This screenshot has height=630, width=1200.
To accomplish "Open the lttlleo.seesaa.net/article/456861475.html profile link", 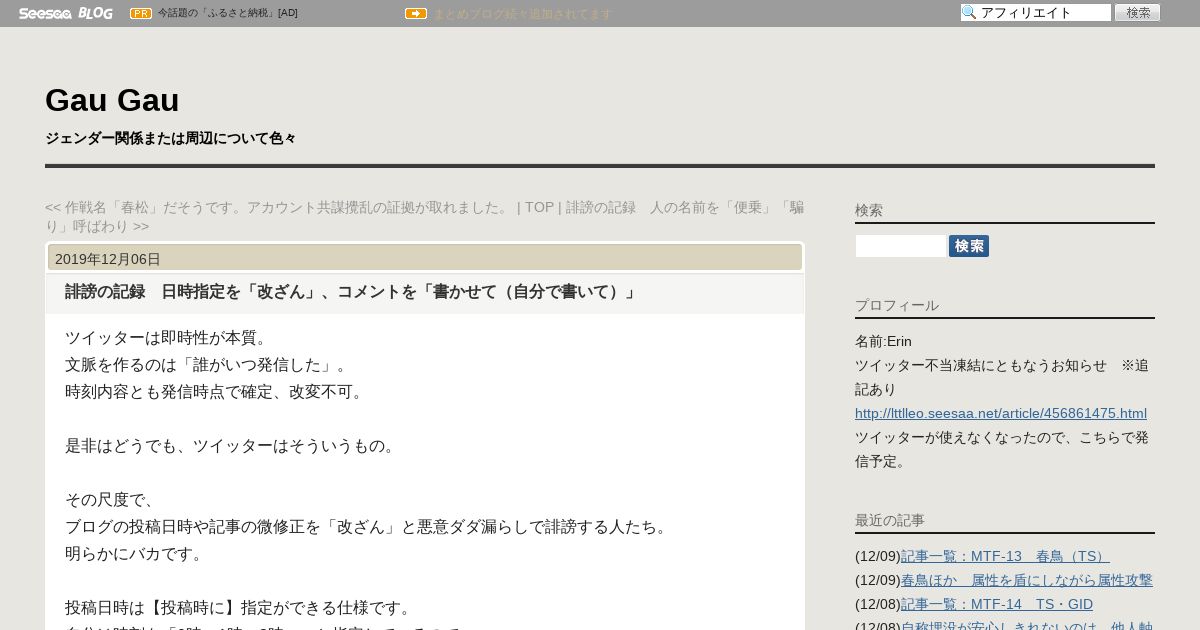I will [x=1001, y=413].
